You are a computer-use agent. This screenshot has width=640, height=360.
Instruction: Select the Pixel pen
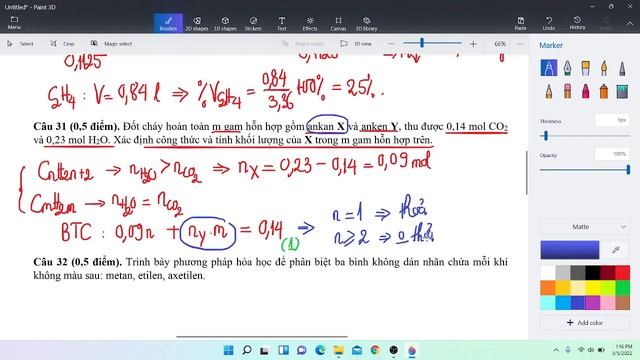click(622, 68)
